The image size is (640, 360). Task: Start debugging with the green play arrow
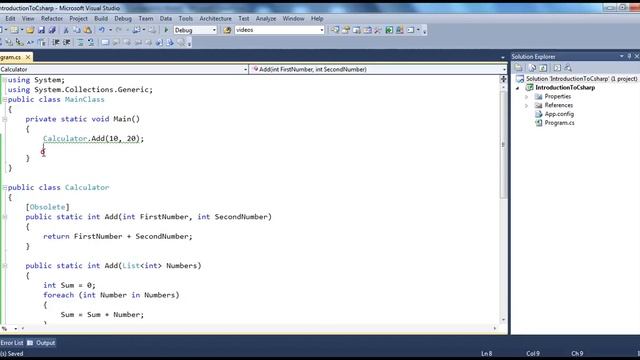166,30
